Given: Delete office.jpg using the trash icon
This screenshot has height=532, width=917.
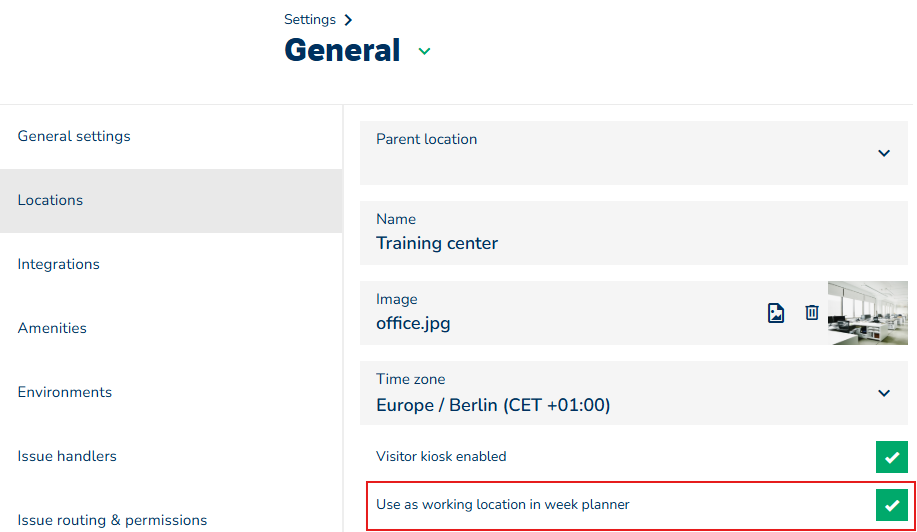Looking at the screenshot, I should pyautogui.click(x=812, y=313).
